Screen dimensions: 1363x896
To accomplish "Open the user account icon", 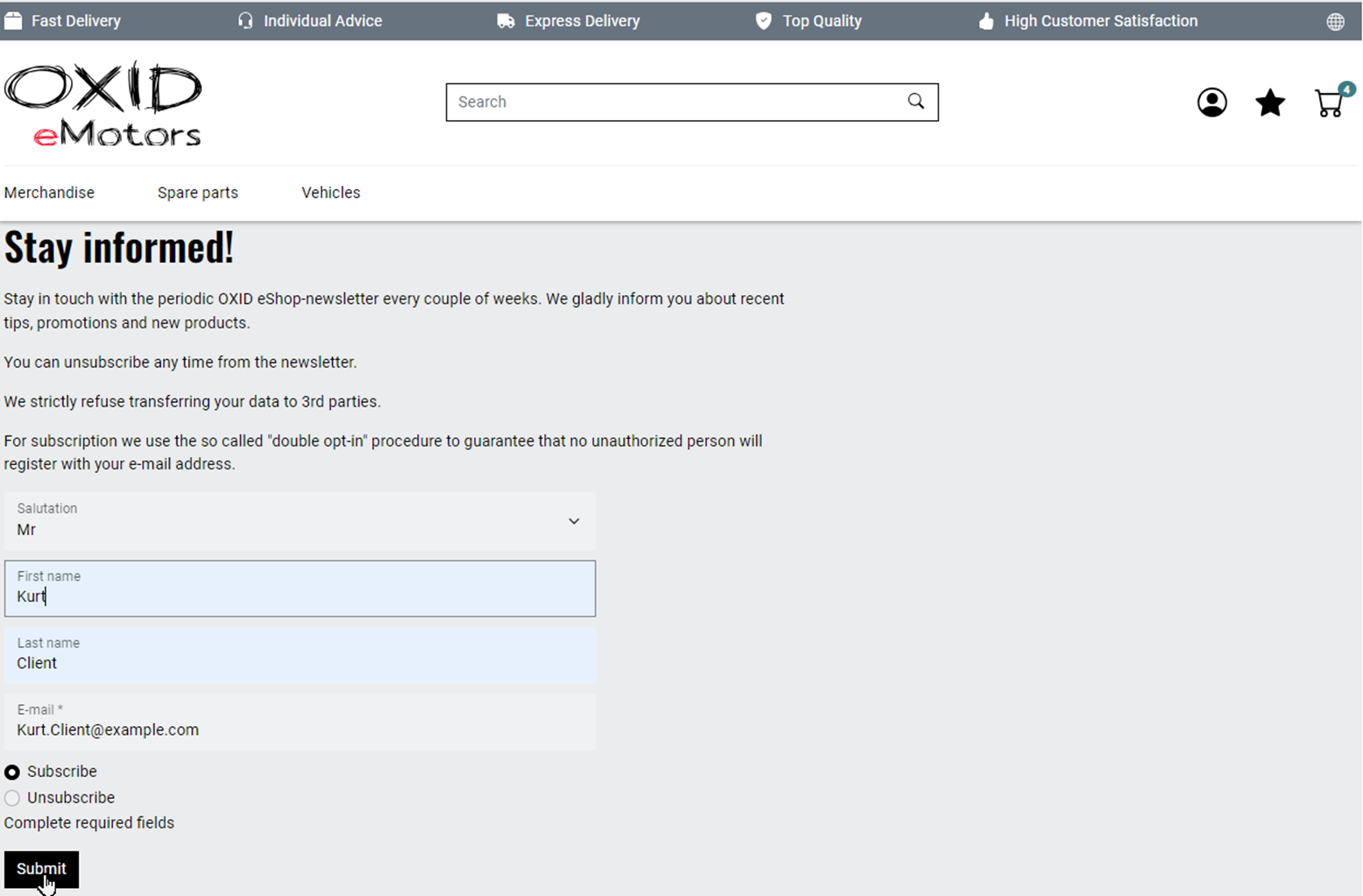I will (1211, 102).
